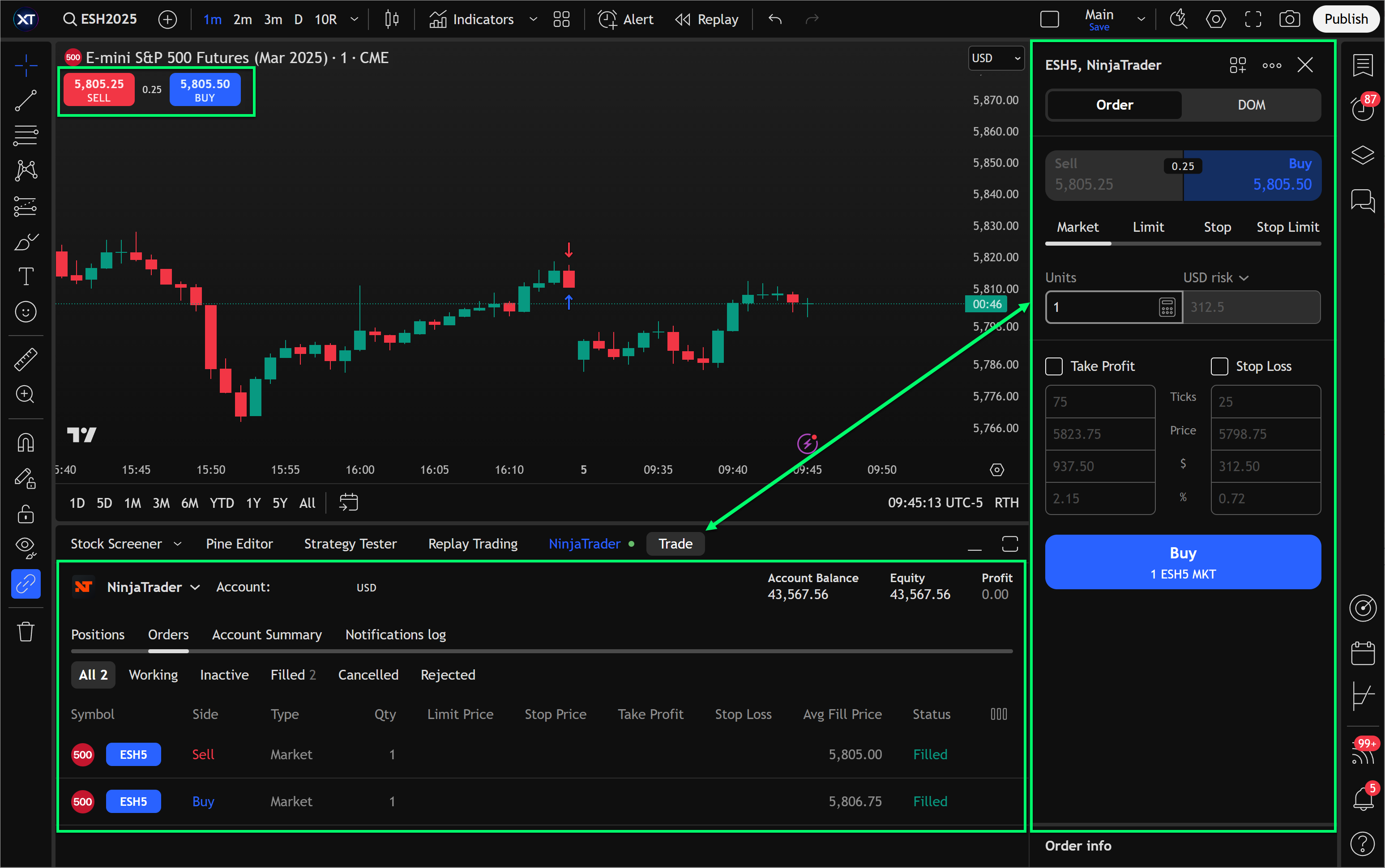The width and height of the screenshot is (1385, 868).
Task: Switch to the DOM tab
Action: 1252,105
